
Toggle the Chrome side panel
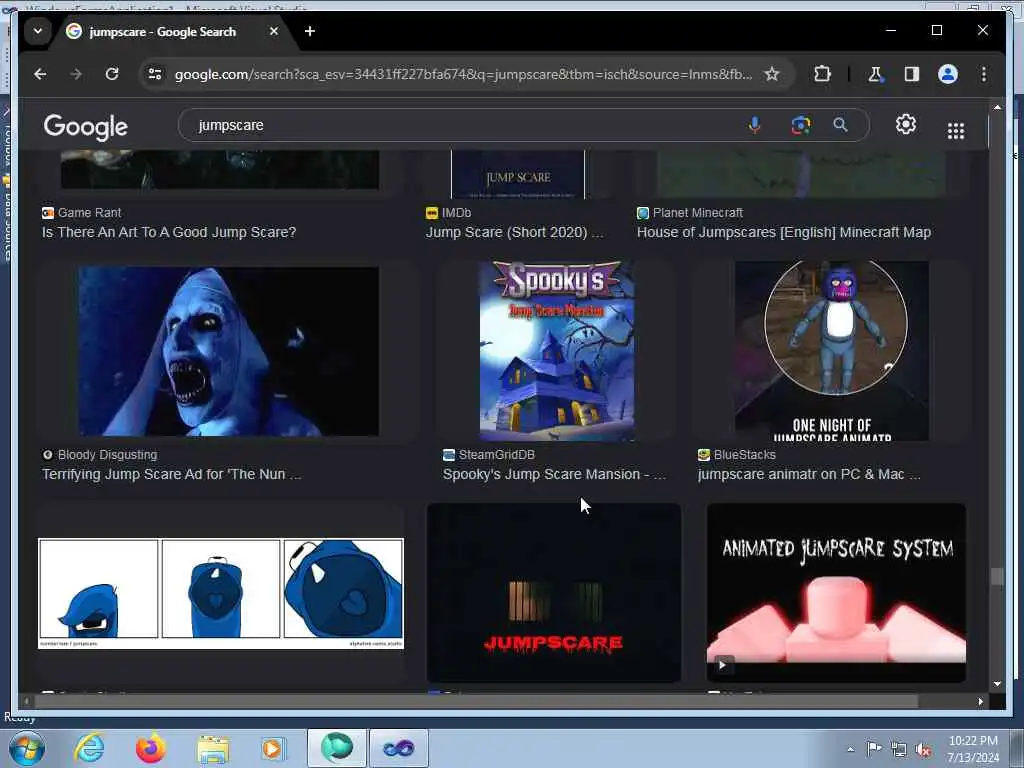pyautogui.click(x=912, y=74)
